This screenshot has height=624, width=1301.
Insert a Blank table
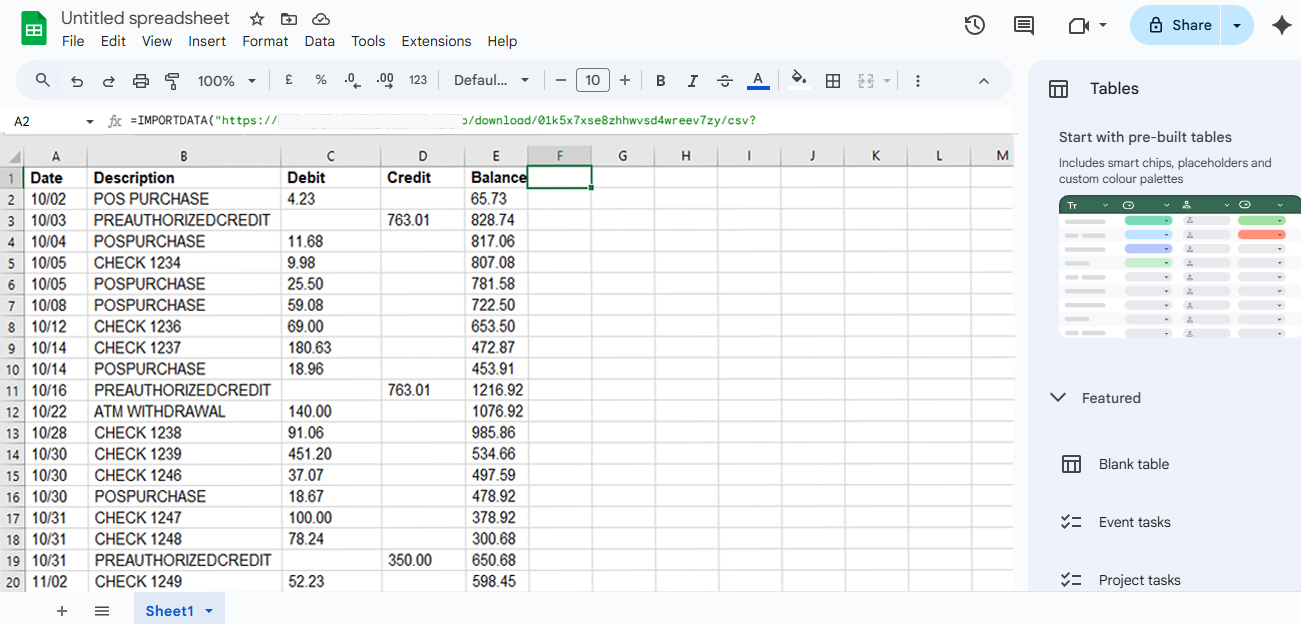tap(1134, 464)
